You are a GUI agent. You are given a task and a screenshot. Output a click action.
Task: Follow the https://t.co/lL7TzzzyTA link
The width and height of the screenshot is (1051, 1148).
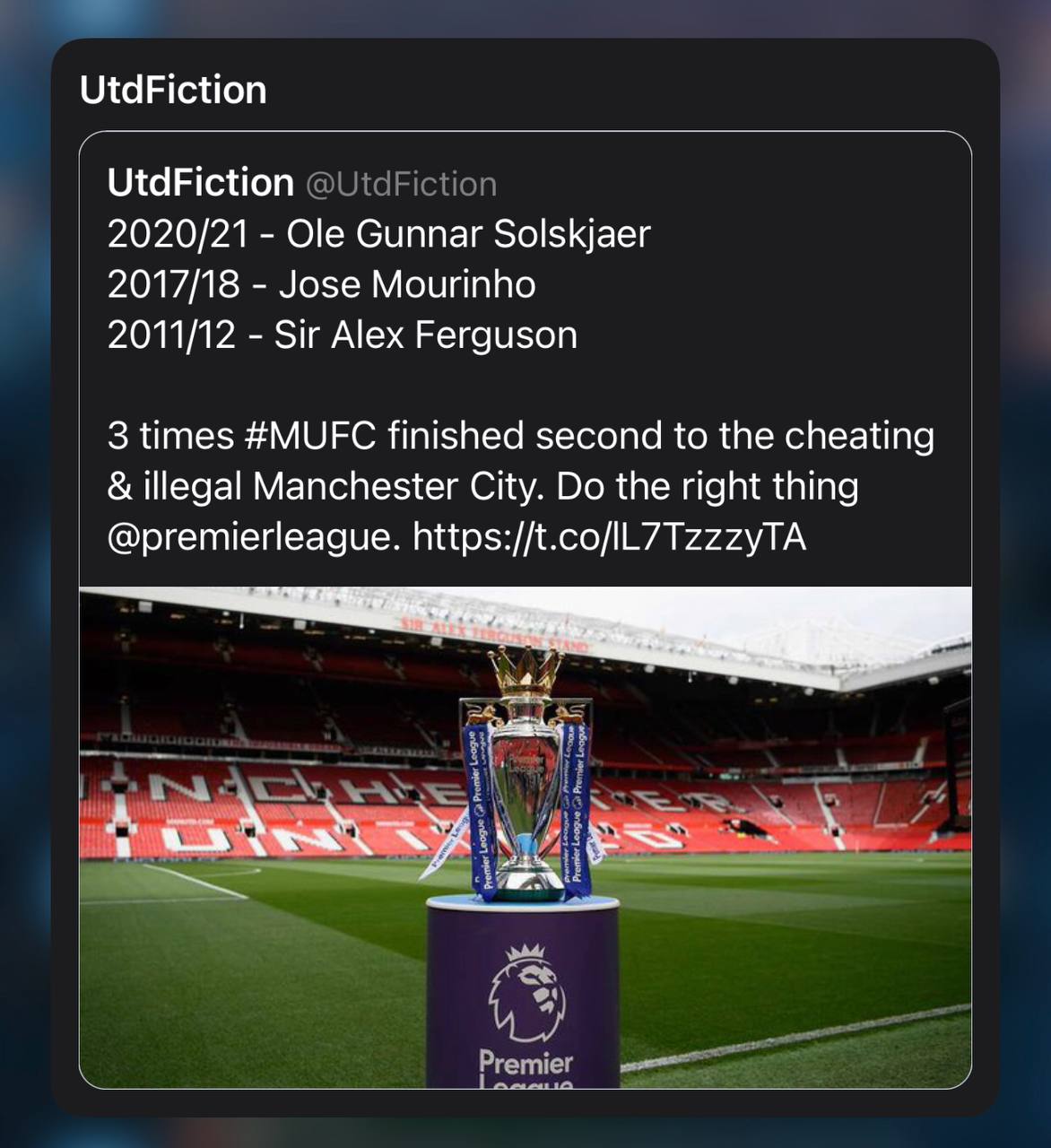(609, 537)
